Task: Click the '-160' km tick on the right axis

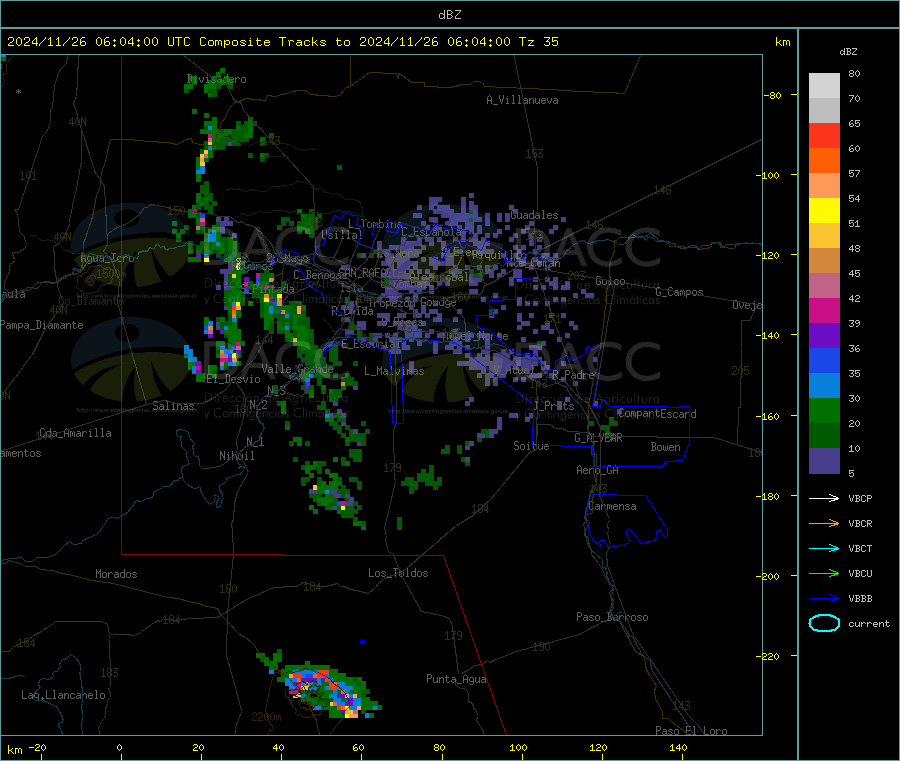Action: (x=770, y=416)
